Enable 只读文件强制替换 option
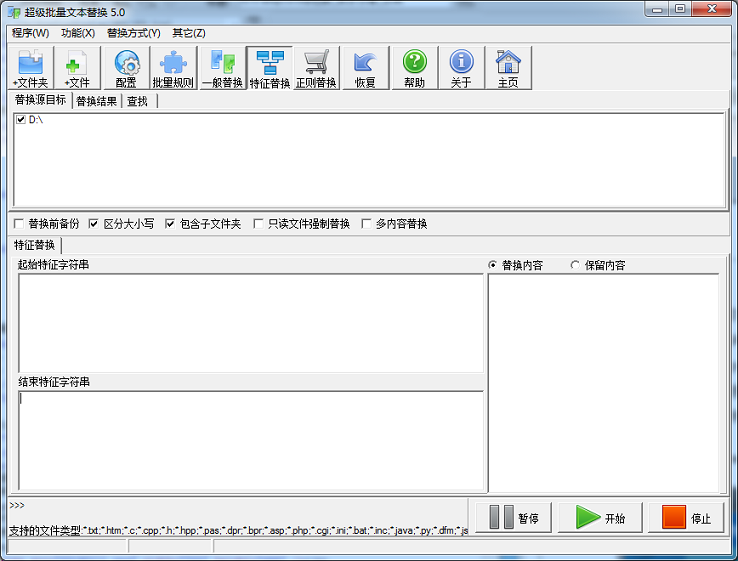738x561 pixels. 258,224
